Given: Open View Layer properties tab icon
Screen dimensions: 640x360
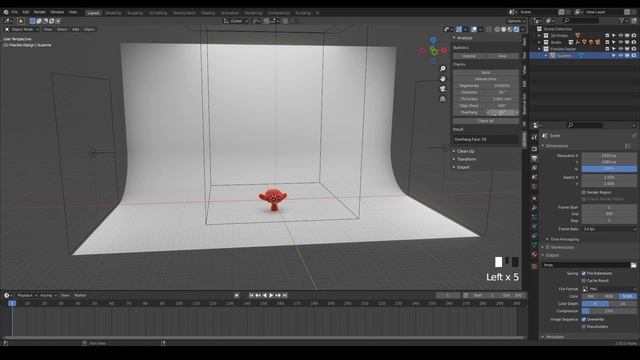Looking at the screenshot, I should click(x=534, y=168).
